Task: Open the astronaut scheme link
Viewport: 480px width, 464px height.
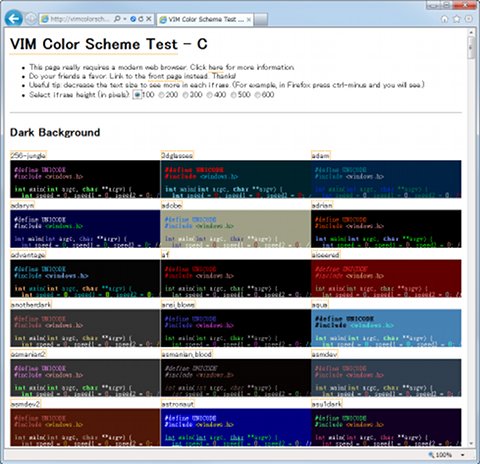Action: pos(177,404)
